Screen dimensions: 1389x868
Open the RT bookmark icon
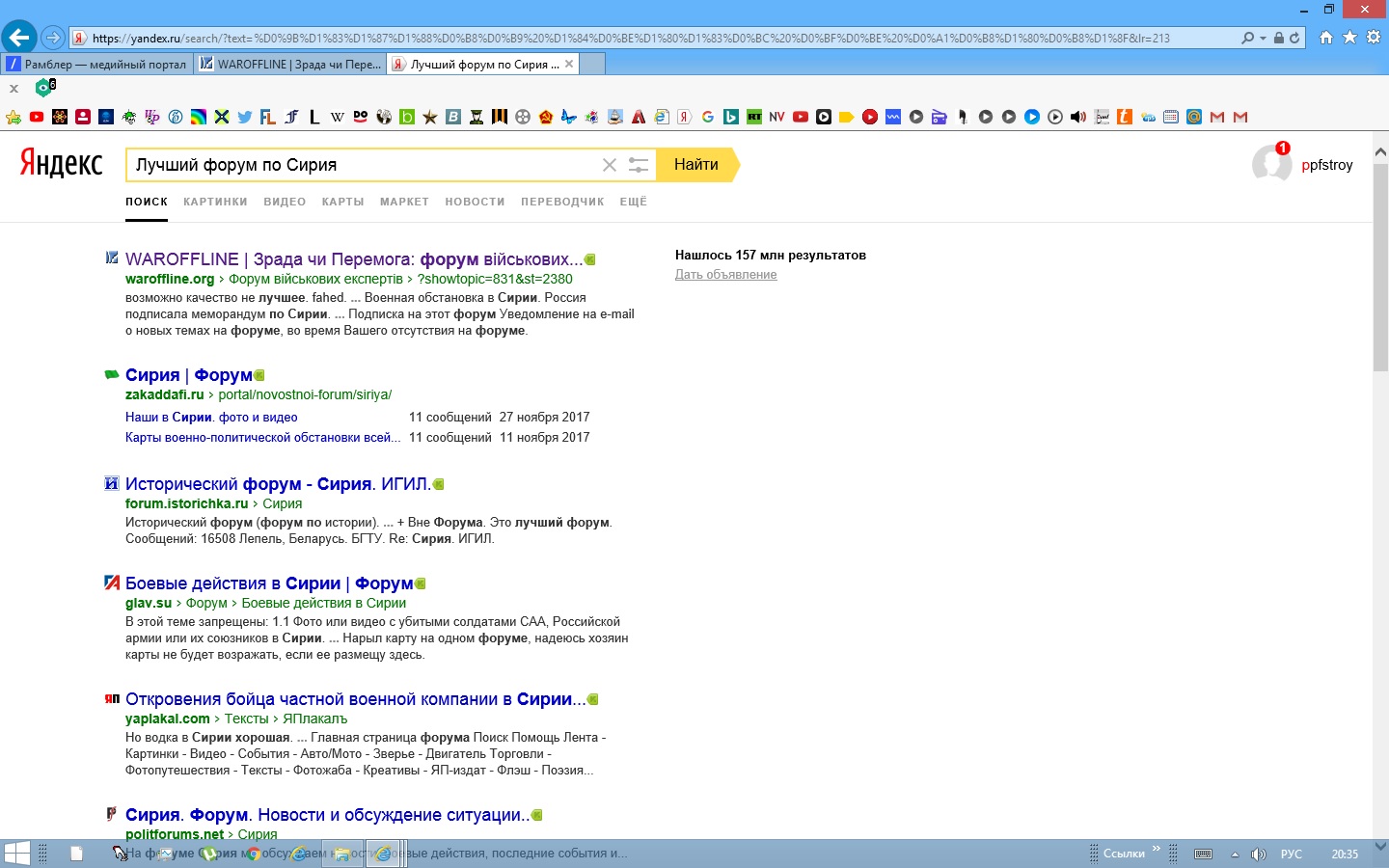click(x=754, y=117)
